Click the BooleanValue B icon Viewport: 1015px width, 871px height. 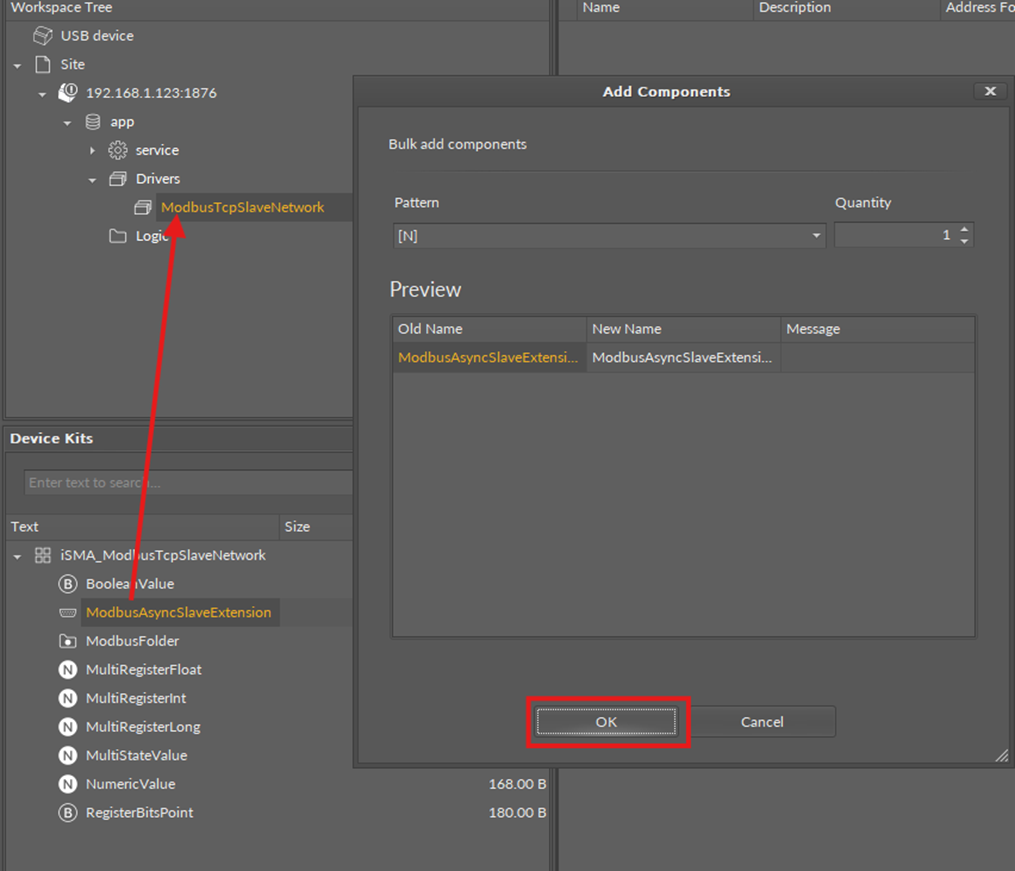[68, 584]
